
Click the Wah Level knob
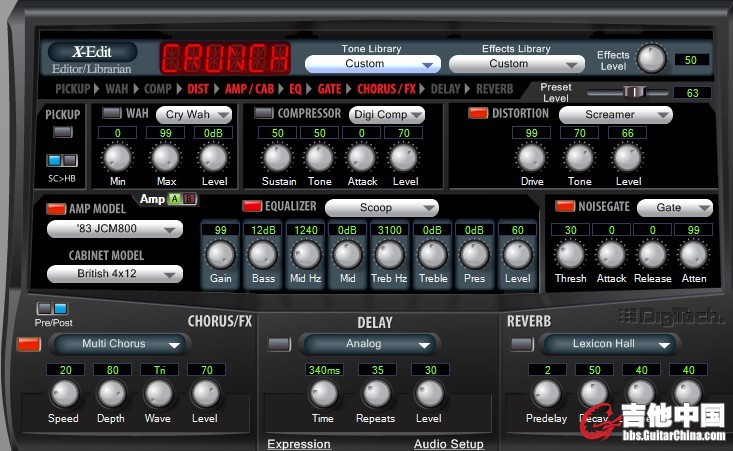(213, 157)
